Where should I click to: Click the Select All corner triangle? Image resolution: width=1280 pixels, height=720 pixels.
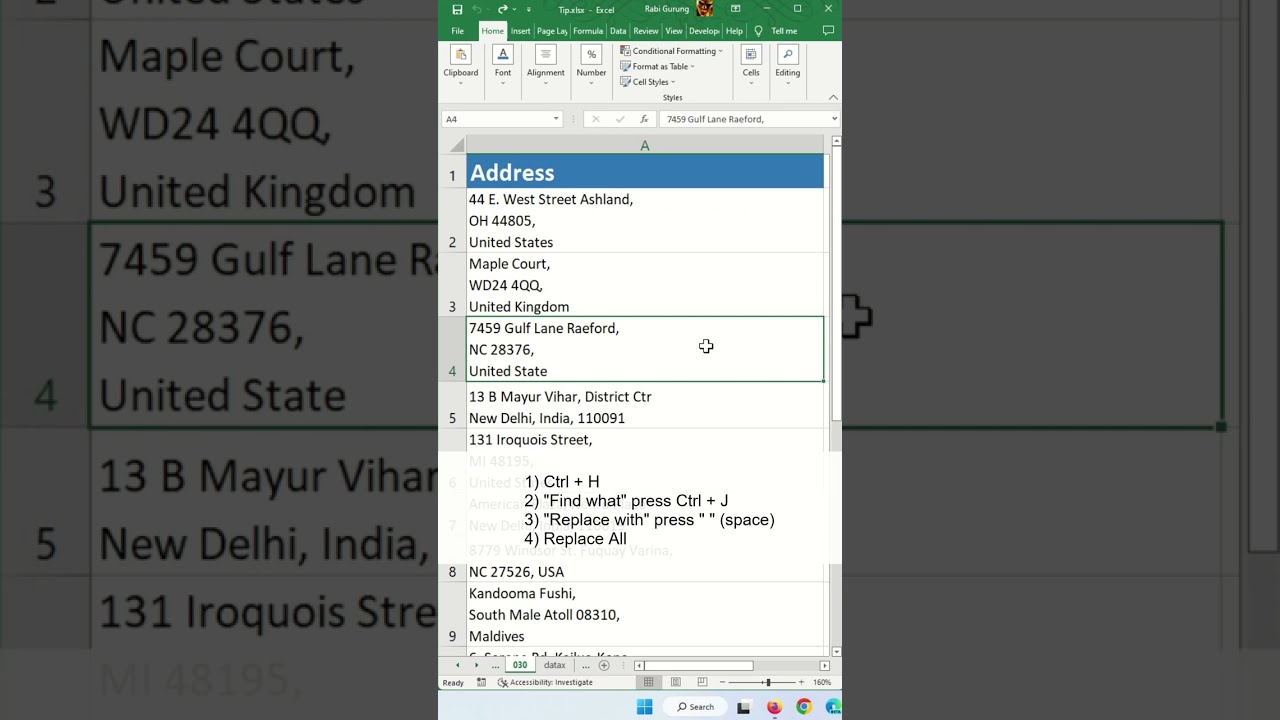pos(457,146)
